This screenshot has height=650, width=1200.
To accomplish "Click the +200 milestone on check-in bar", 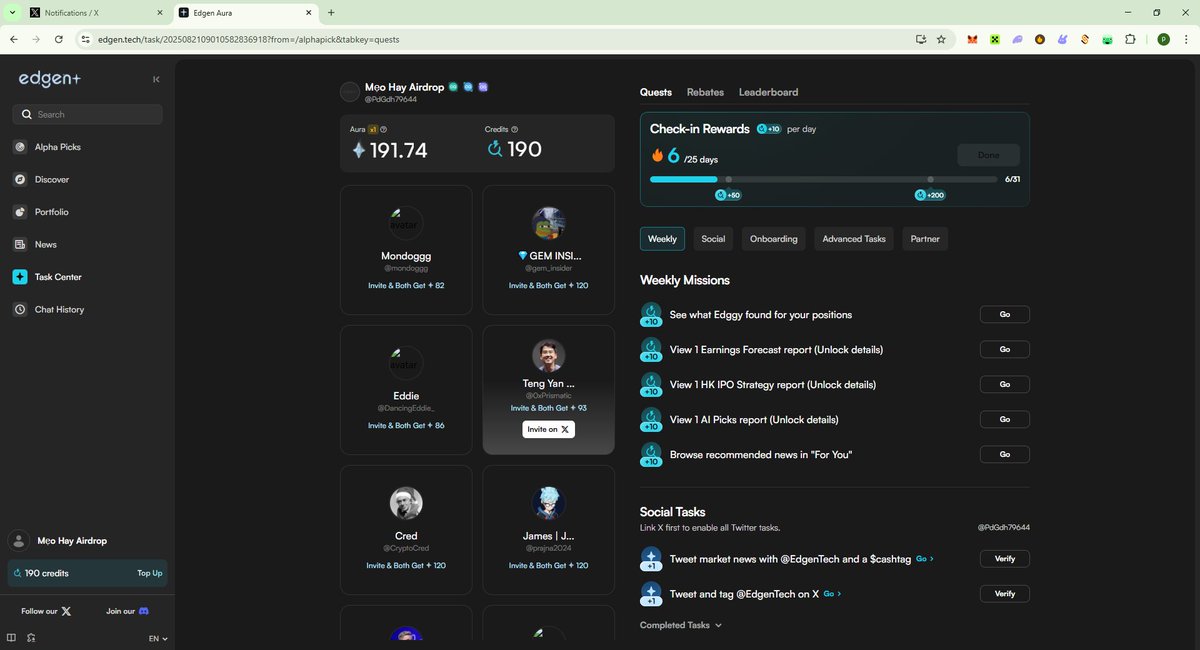I will point(929,195).
